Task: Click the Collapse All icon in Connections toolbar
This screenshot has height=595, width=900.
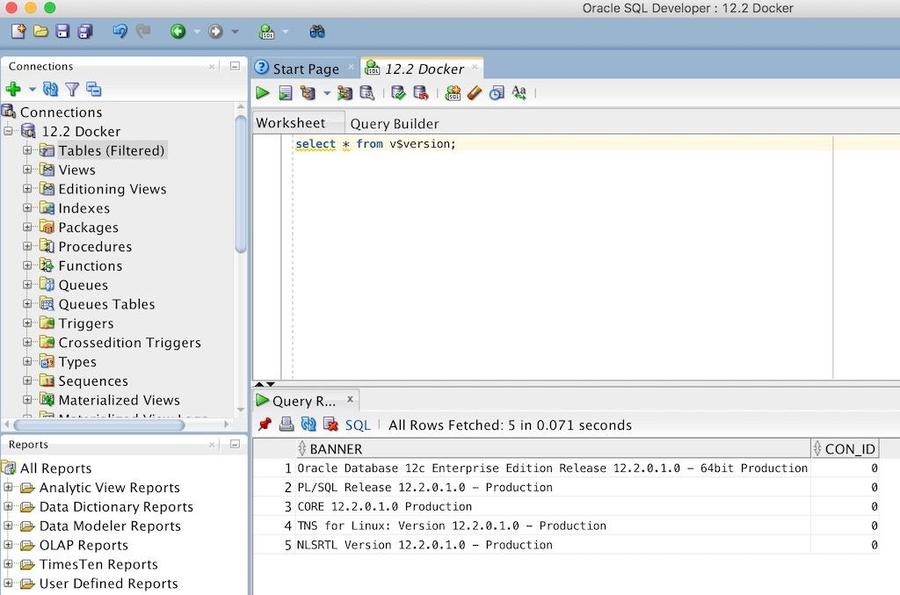Action: (x=93, y=89)
